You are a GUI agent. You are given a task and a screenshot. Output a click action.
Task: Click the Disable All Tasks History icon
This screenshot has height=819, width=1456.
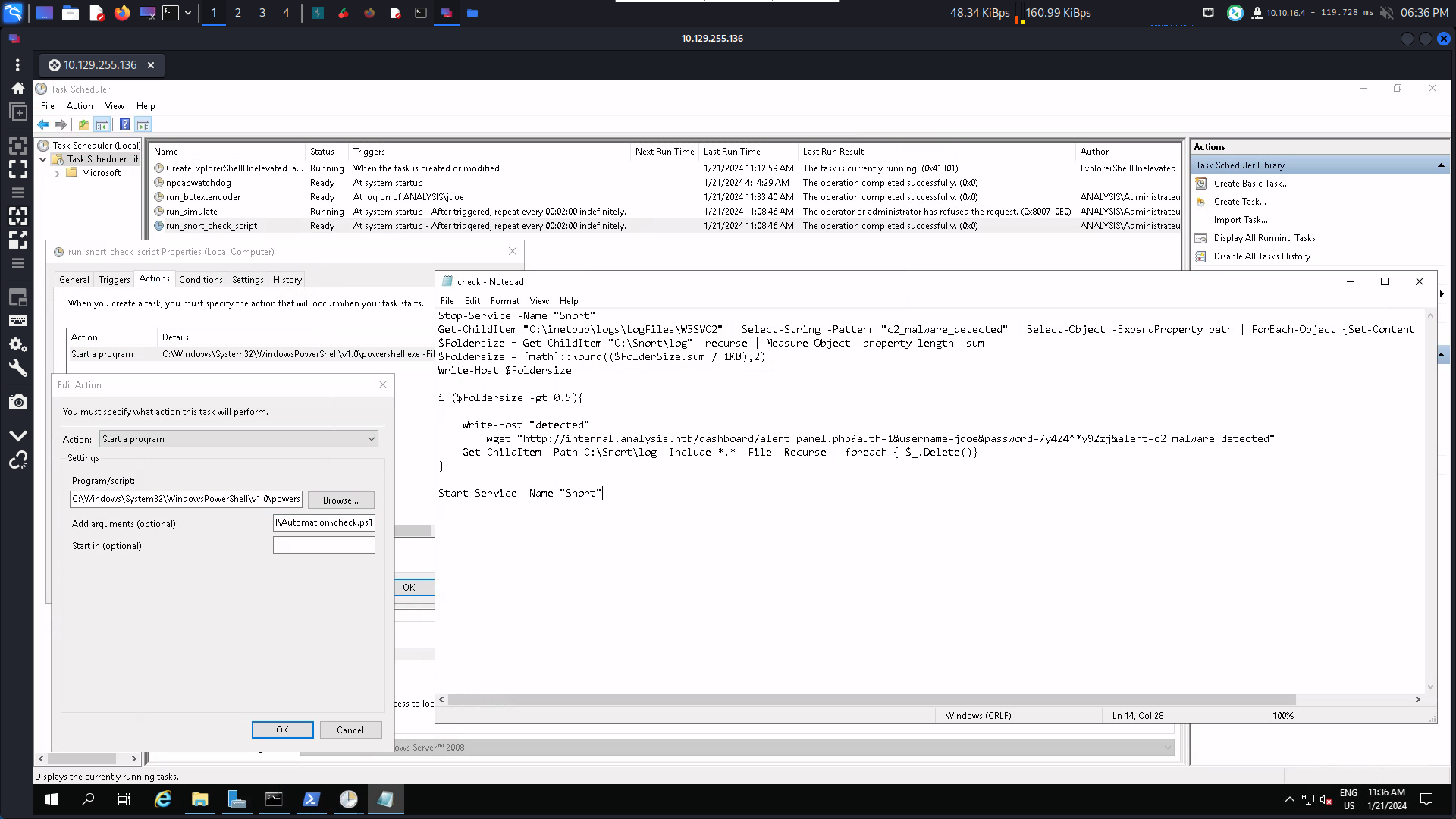point(1200,256)
